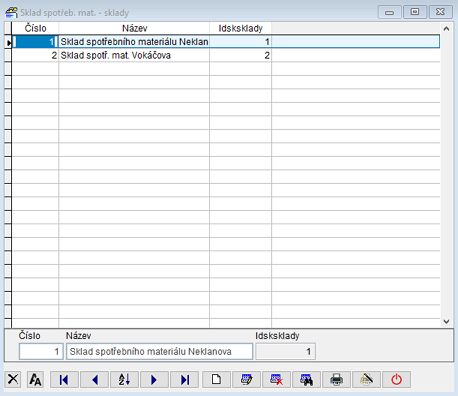Image resolution: width=458 pixels, height=396 pixels.
Task: Search records with binoculars icon
Action: (306, 379)
